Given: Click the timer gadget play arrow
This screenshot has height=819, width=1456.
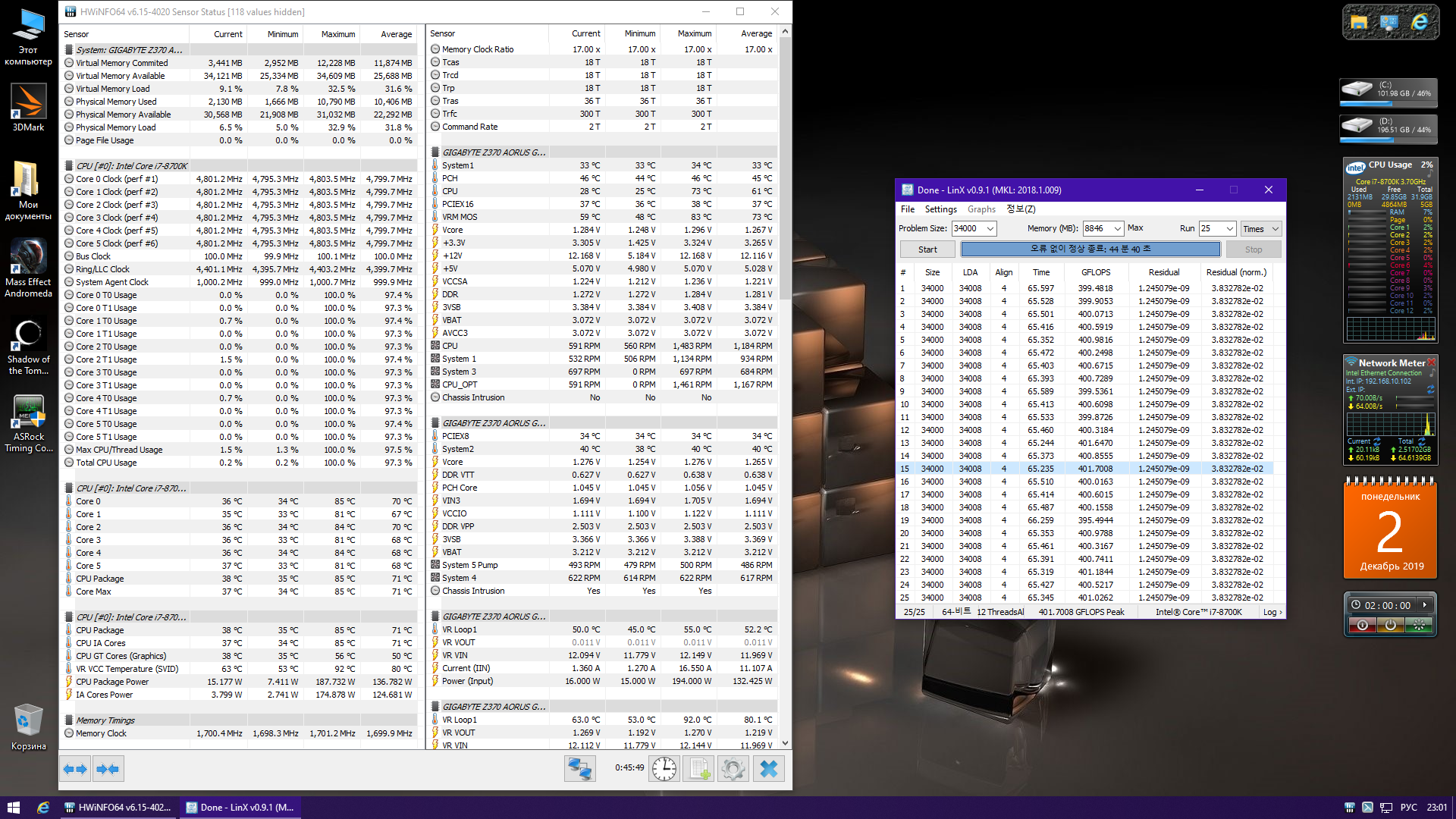Looking at the screenshot, I should click(1425, 605).
